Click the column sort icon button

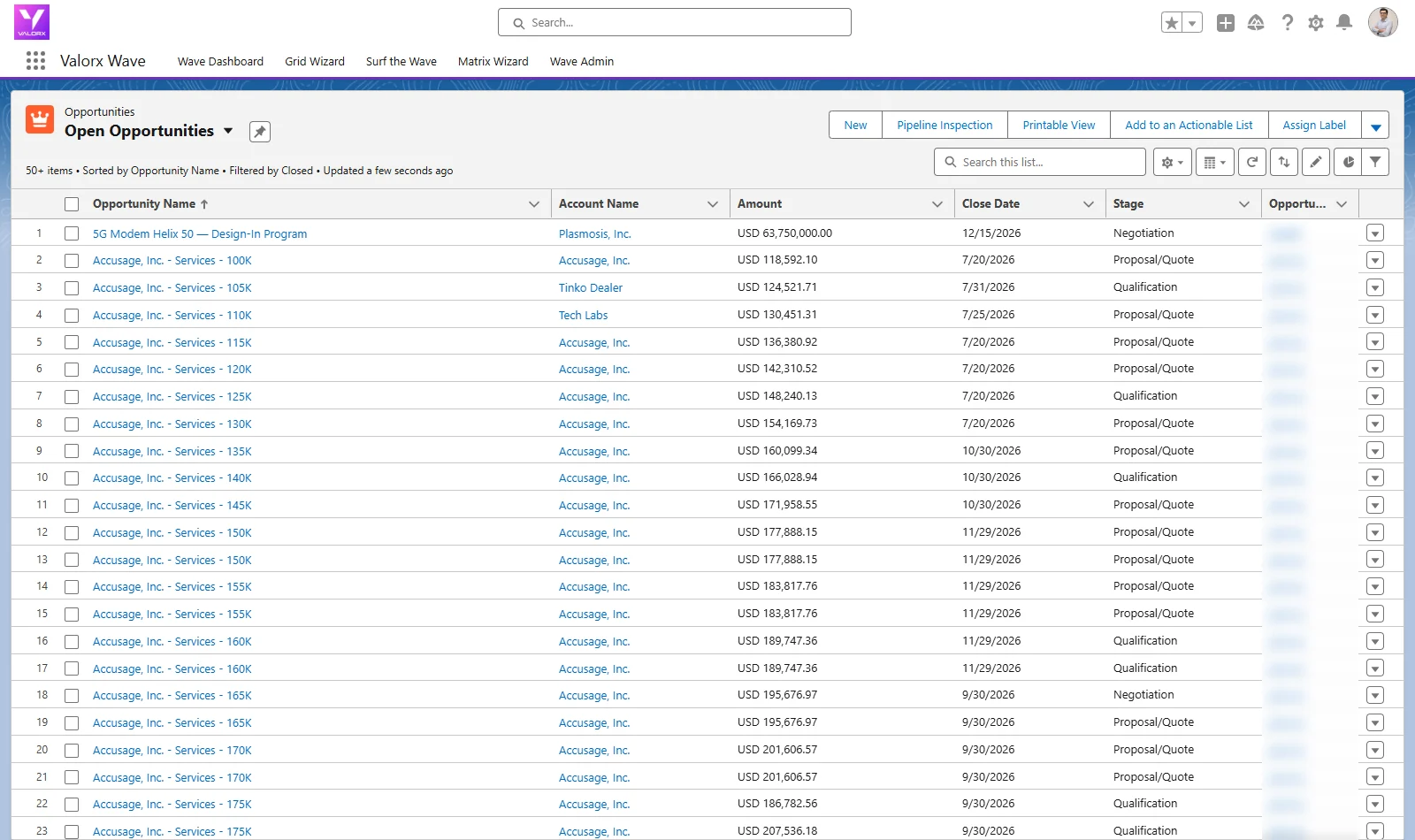1284,163
